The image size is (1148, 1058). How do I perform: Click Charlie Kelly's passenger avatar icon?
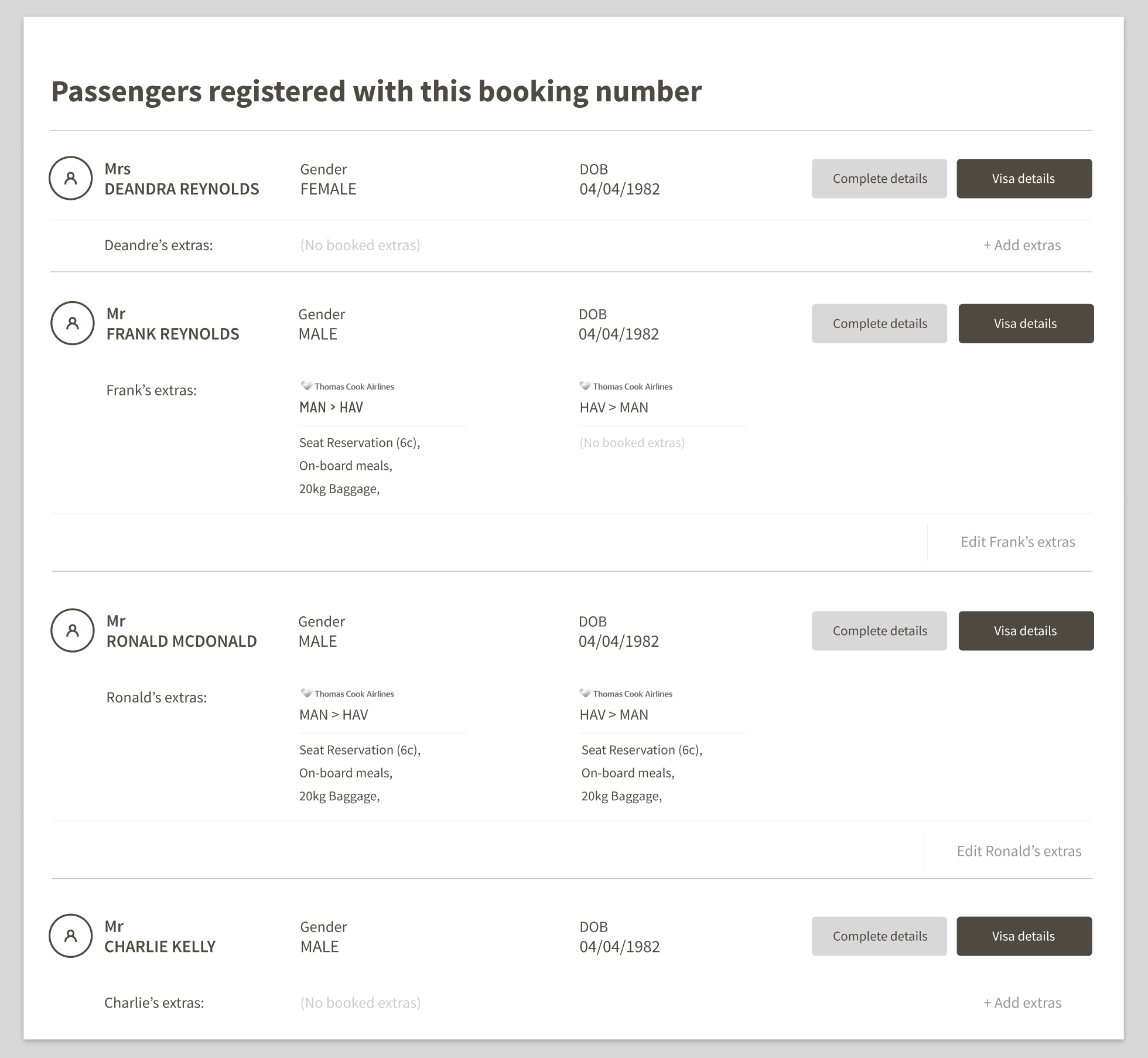tap(70, 936)
